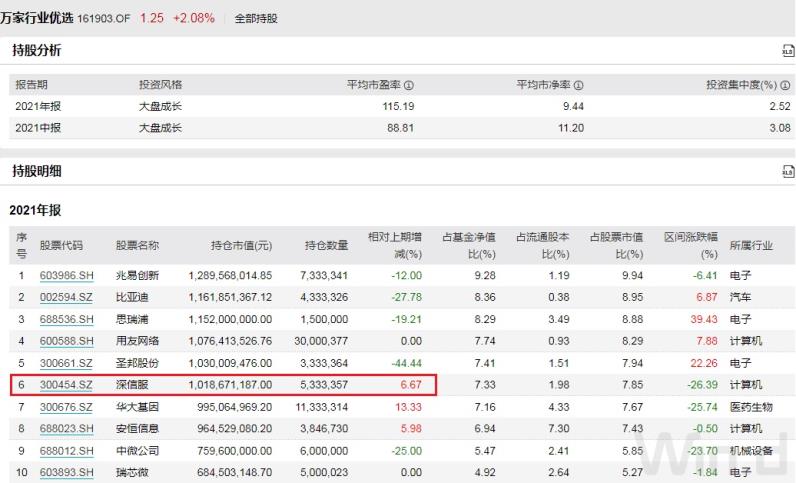Open stock code 603893.SH
Viewport: 796px width, 483px height.
(67, 472)
